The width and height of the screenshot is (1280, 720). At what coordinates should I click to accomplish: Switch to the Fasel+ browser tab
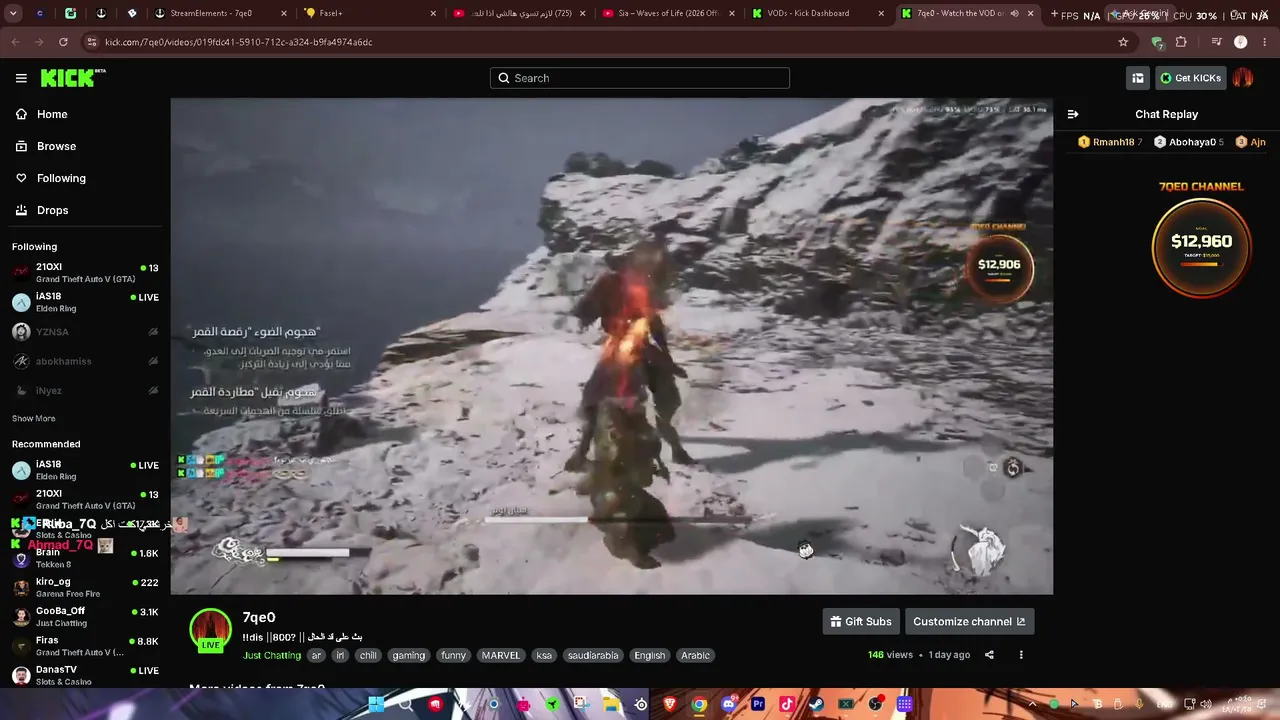coord(370,14)
